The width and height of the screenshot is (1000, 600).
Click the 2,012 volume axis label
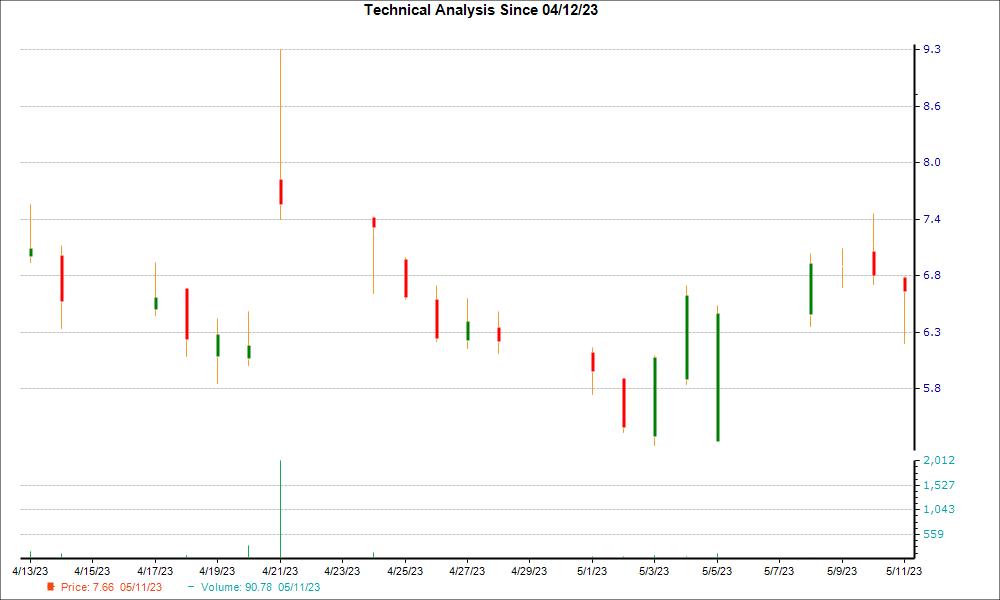(x=939, y=460)
